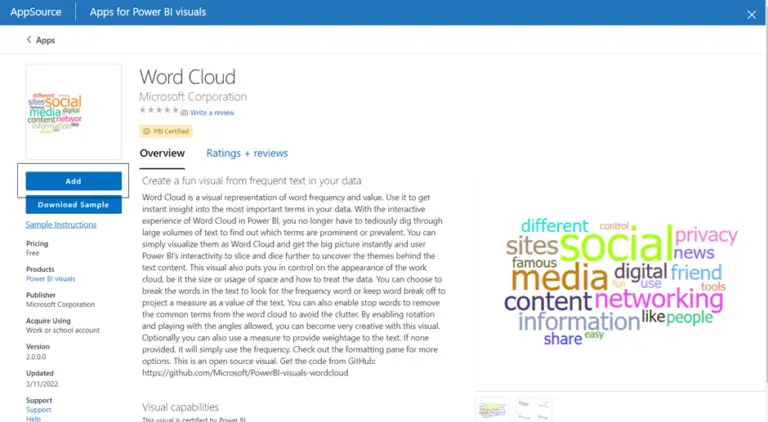The width and height of the screenshot is (768, 422).
Task: Click the Support link in the sidebar
Action: click(38, 410)
